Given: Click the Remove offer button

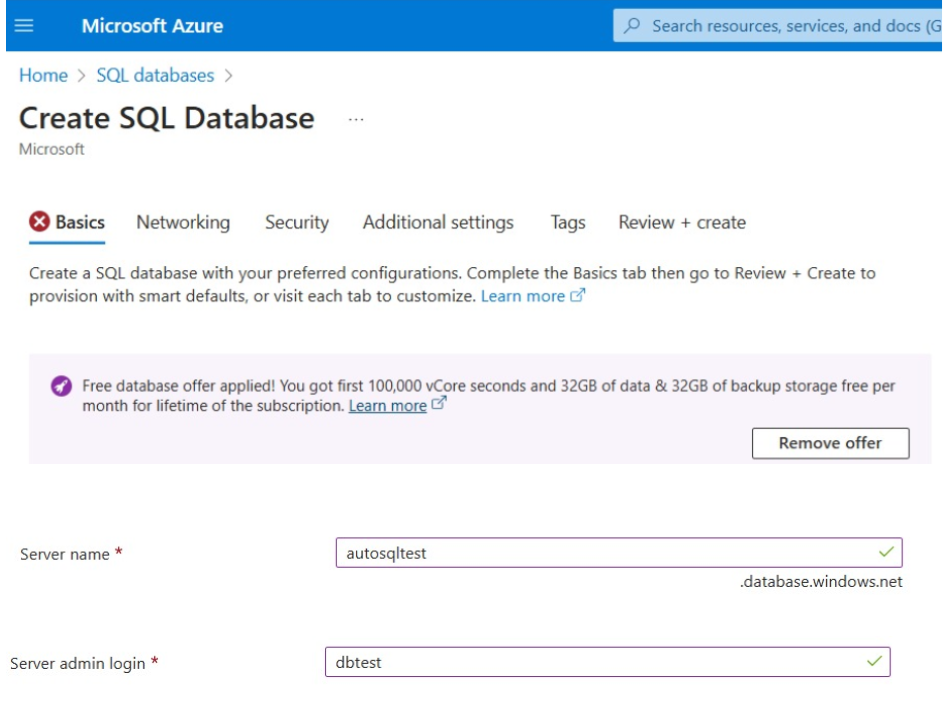Looking at the screenshot, I should coord(829,443).
